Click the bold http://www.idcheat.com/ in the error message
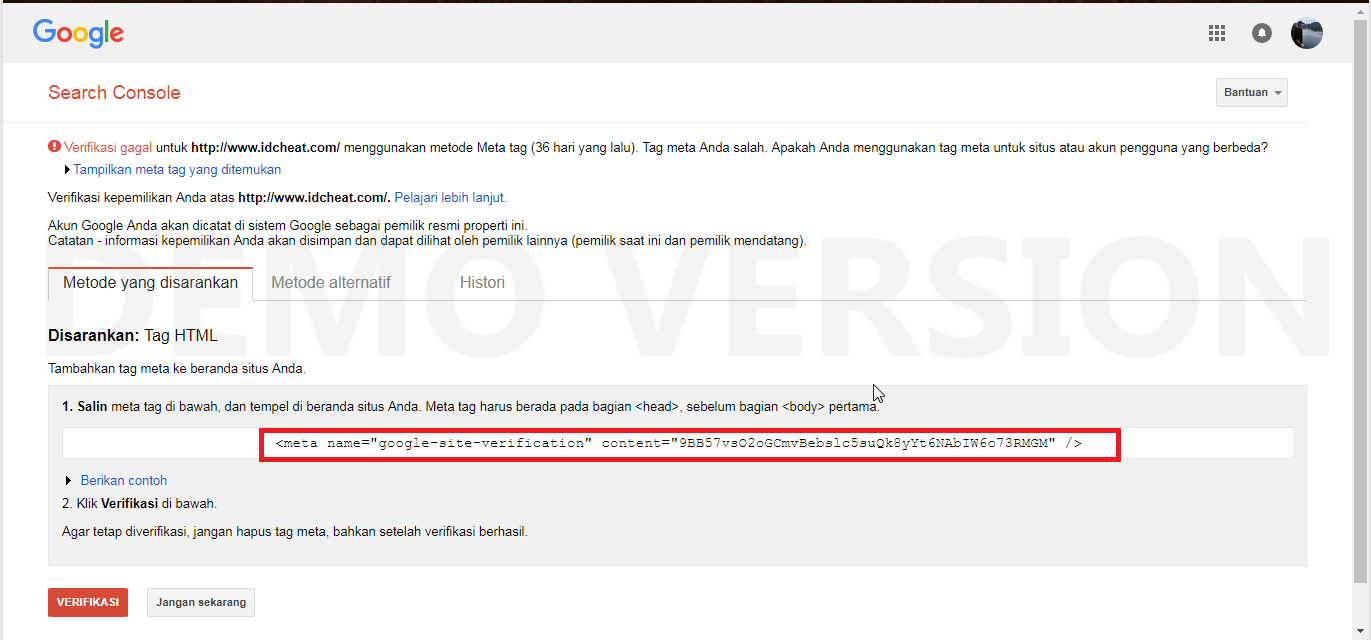This screenshot has width=1371, height=640. point(266,146)
